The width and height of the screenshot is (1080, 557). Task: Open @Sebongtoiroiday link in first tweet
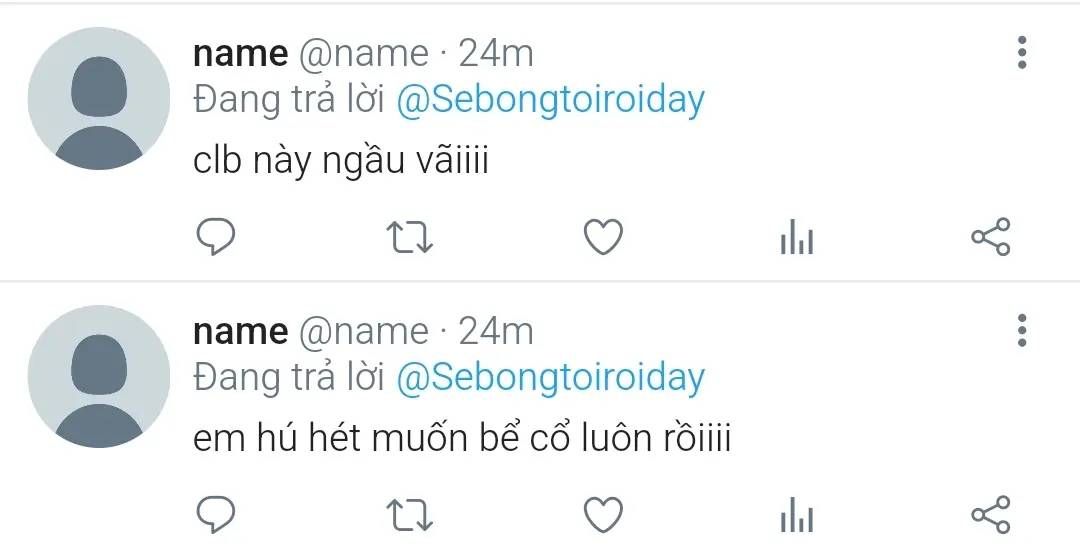coord(550,101)
